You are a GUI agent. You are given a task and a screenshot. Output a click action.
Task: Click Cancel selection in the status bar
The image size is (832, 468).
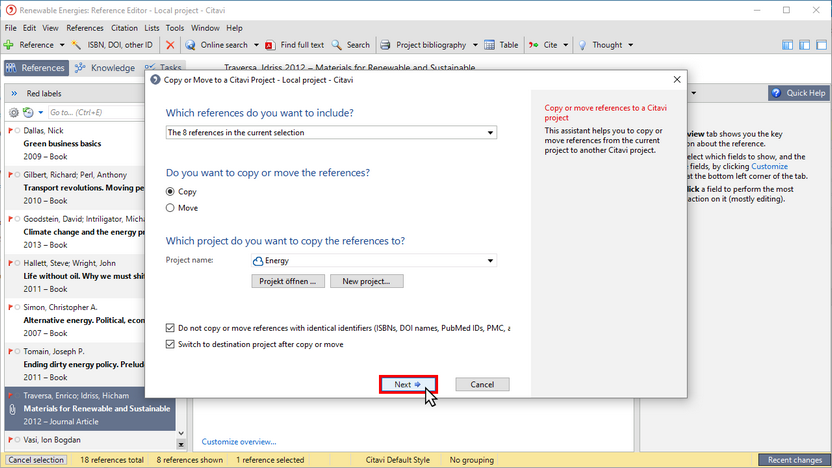tap(36, 460)
